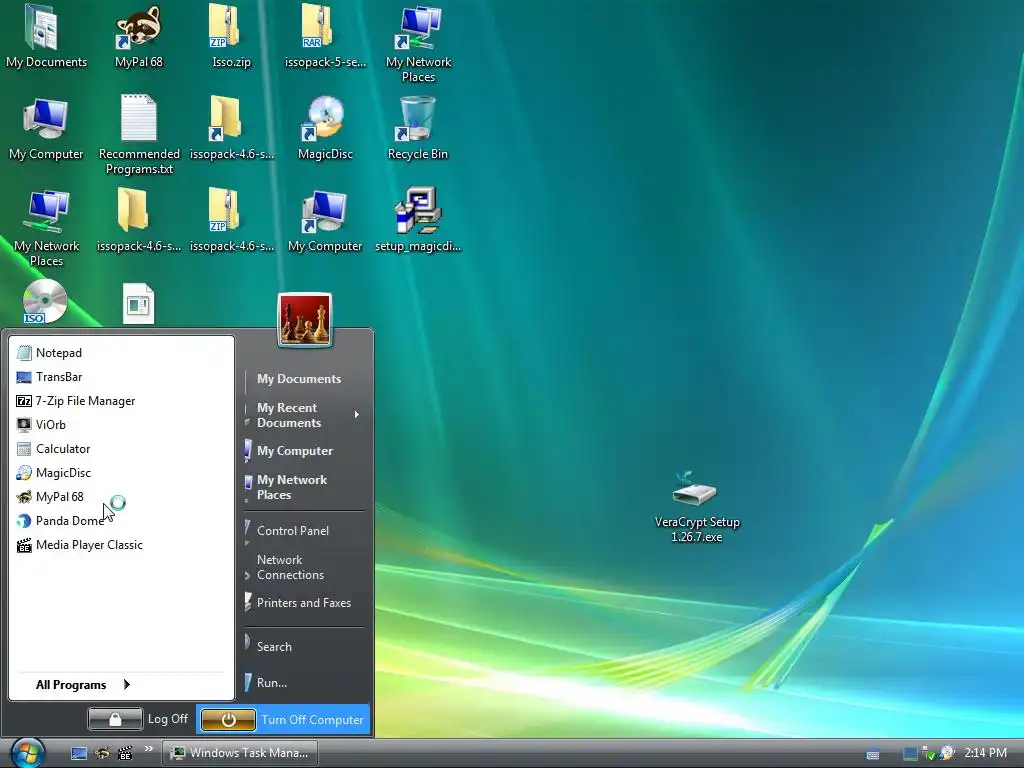Image resolution: width=1024 pixels, height=768 pixels.
Task: Expand the All Programs list
Action: pyautogui.click(x=83, y=684)
